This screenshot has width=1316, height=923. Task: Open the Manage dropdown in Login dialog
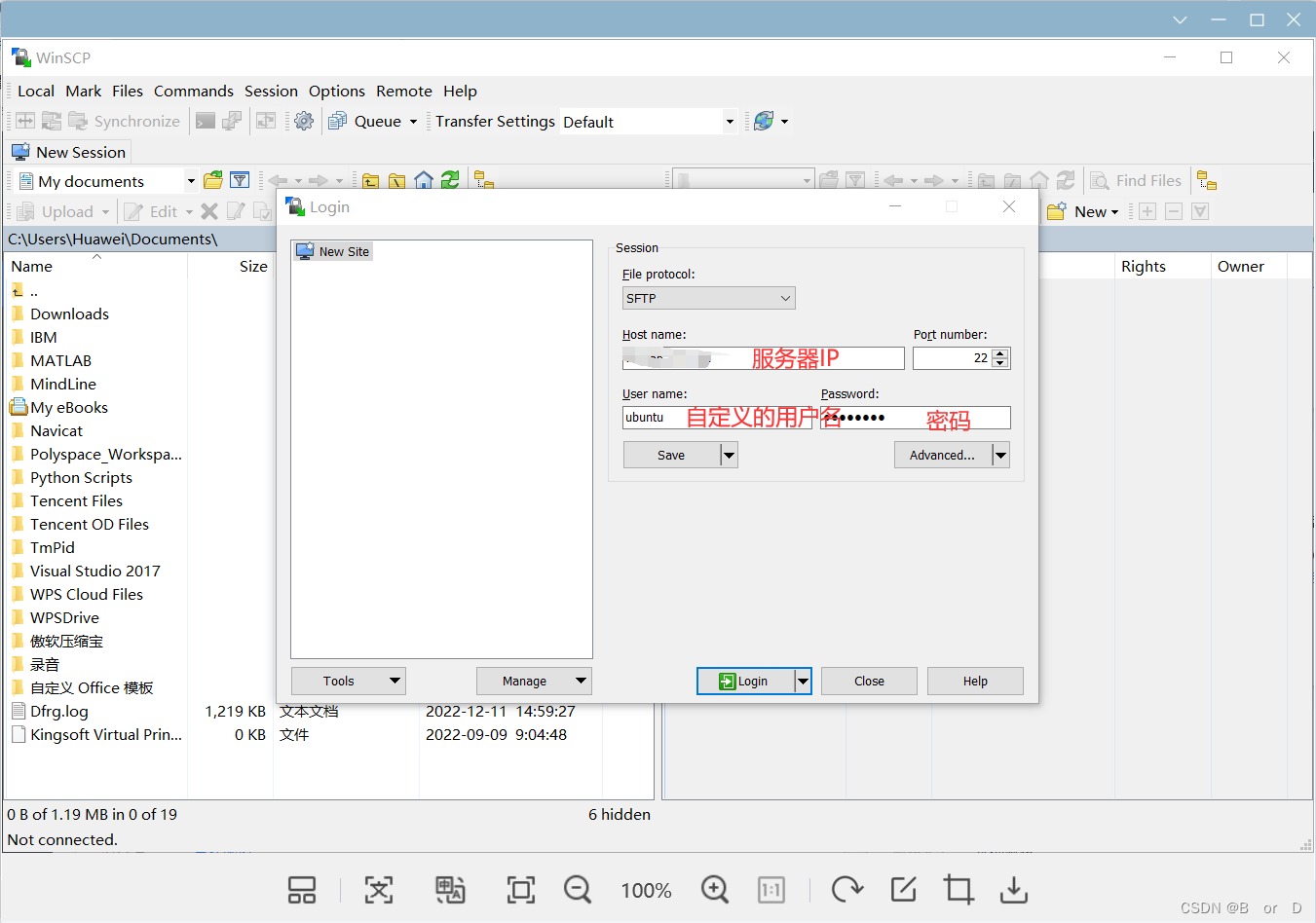534,681
